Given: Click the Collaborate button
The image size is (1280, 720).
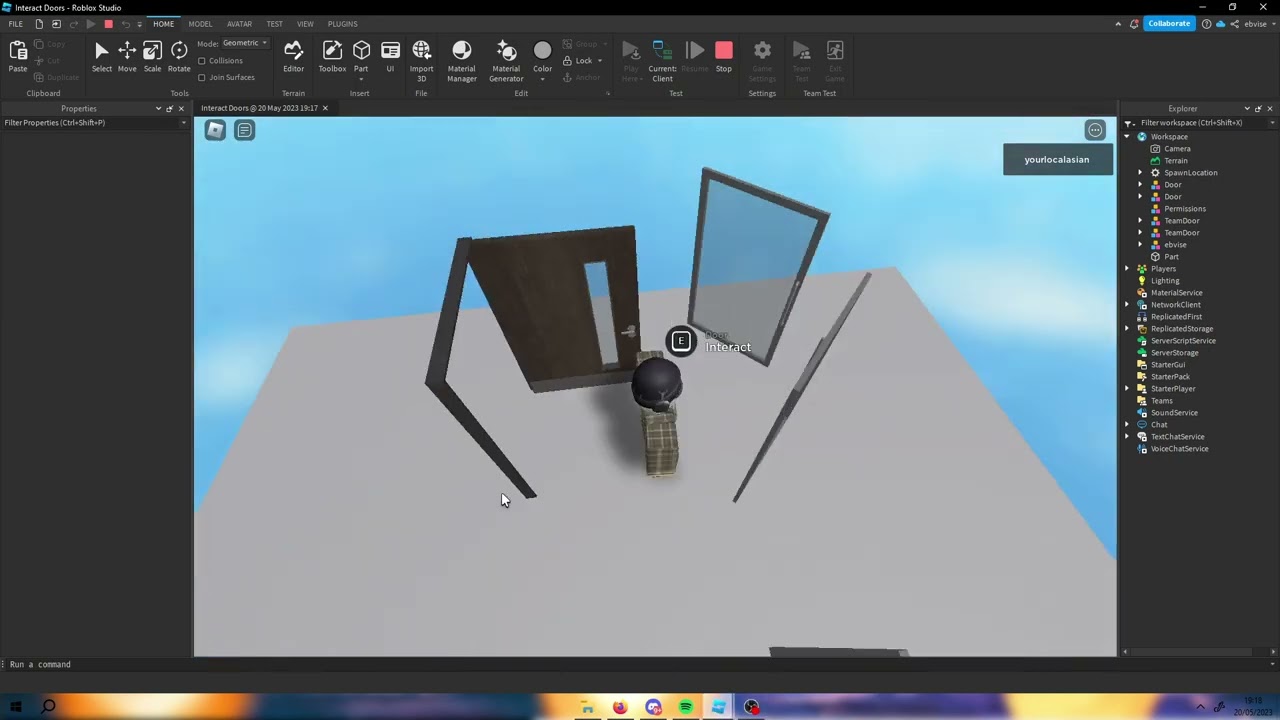Looking at the screenshot, I should pos(1169,23).
